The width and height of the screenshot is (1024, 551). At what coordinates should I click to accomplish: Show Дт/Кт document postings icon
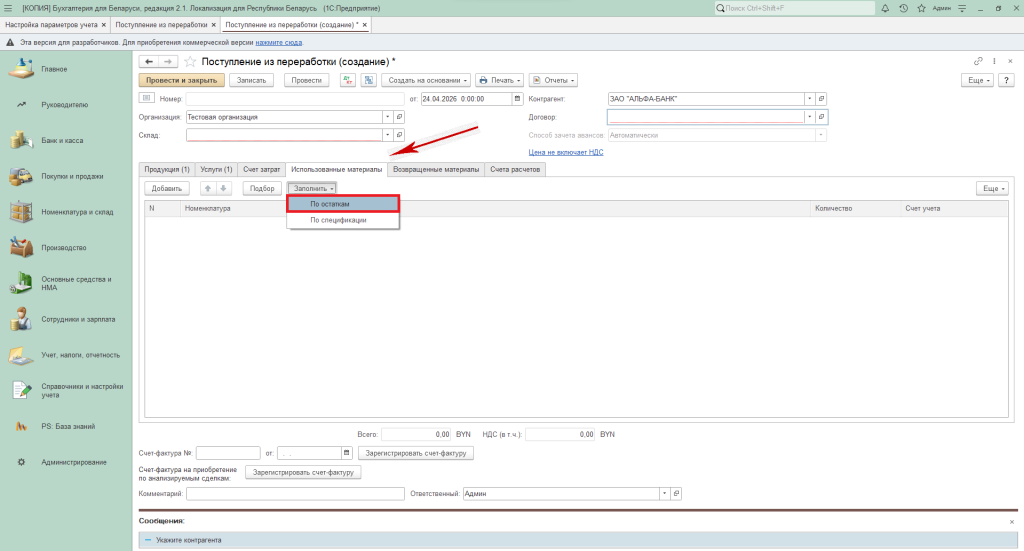pos(349,80)
